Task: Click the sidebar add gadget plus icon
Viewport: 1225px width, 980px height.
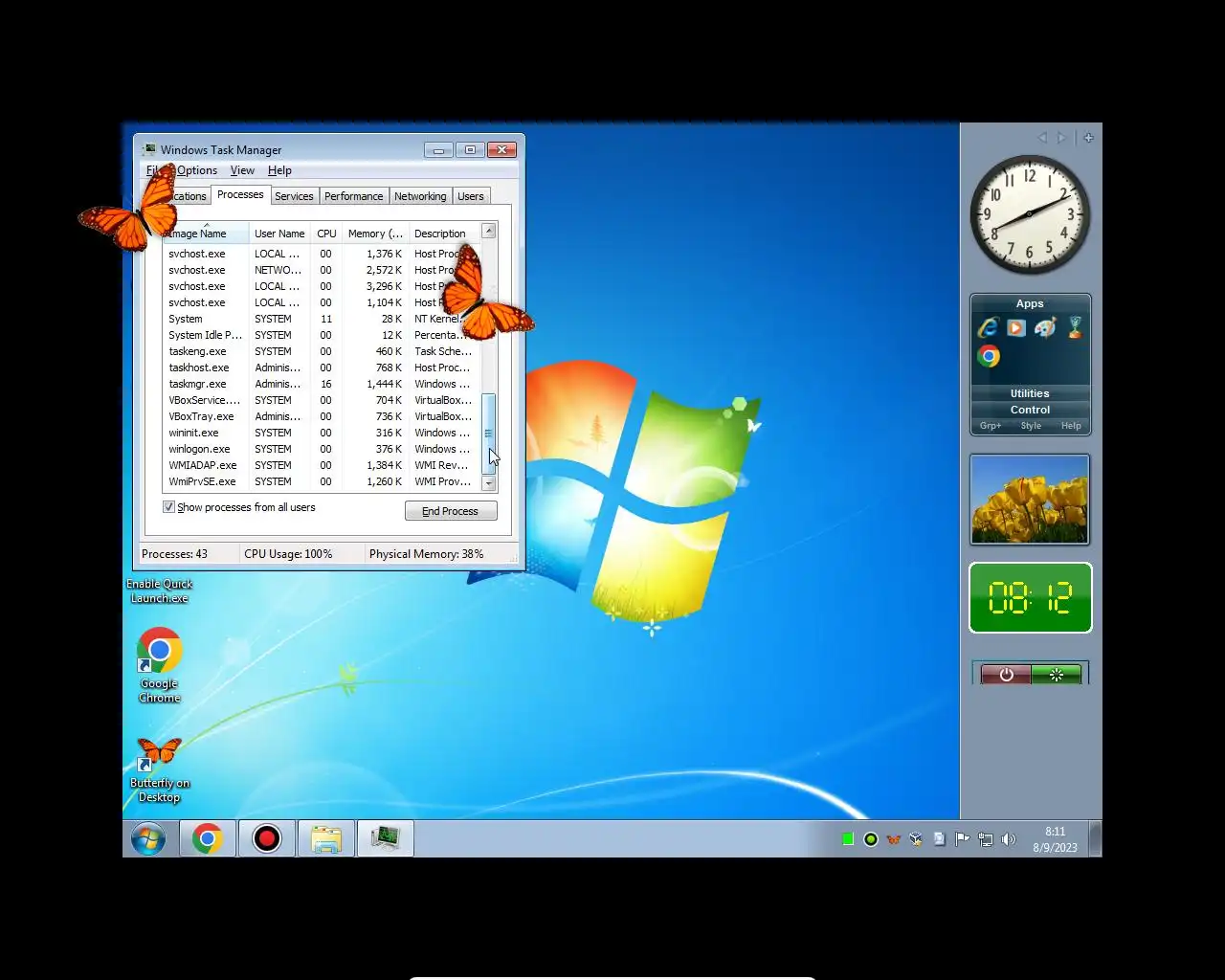Action: click(x=1088, y=138)
